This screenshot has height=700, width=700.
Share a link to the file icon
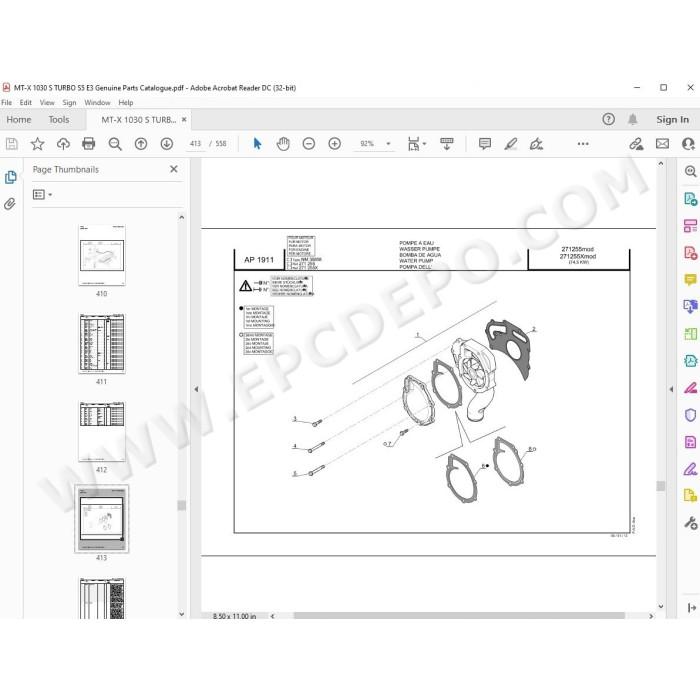[x=636, y=144]
